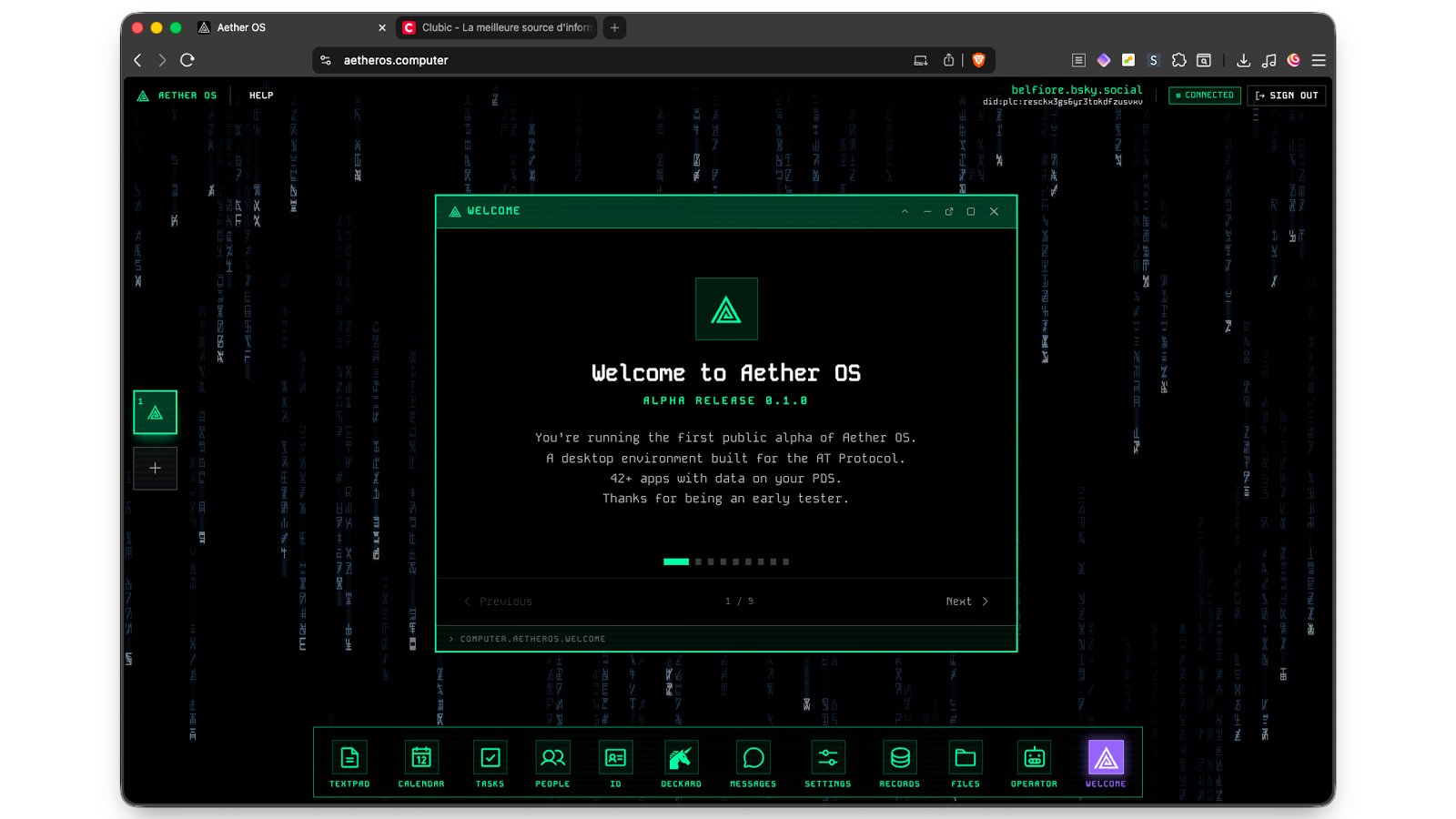This screenshot has height=819, width=1456.
Task: Open the Tasks app
Action: pyautogui.click(x=490, y=763)
